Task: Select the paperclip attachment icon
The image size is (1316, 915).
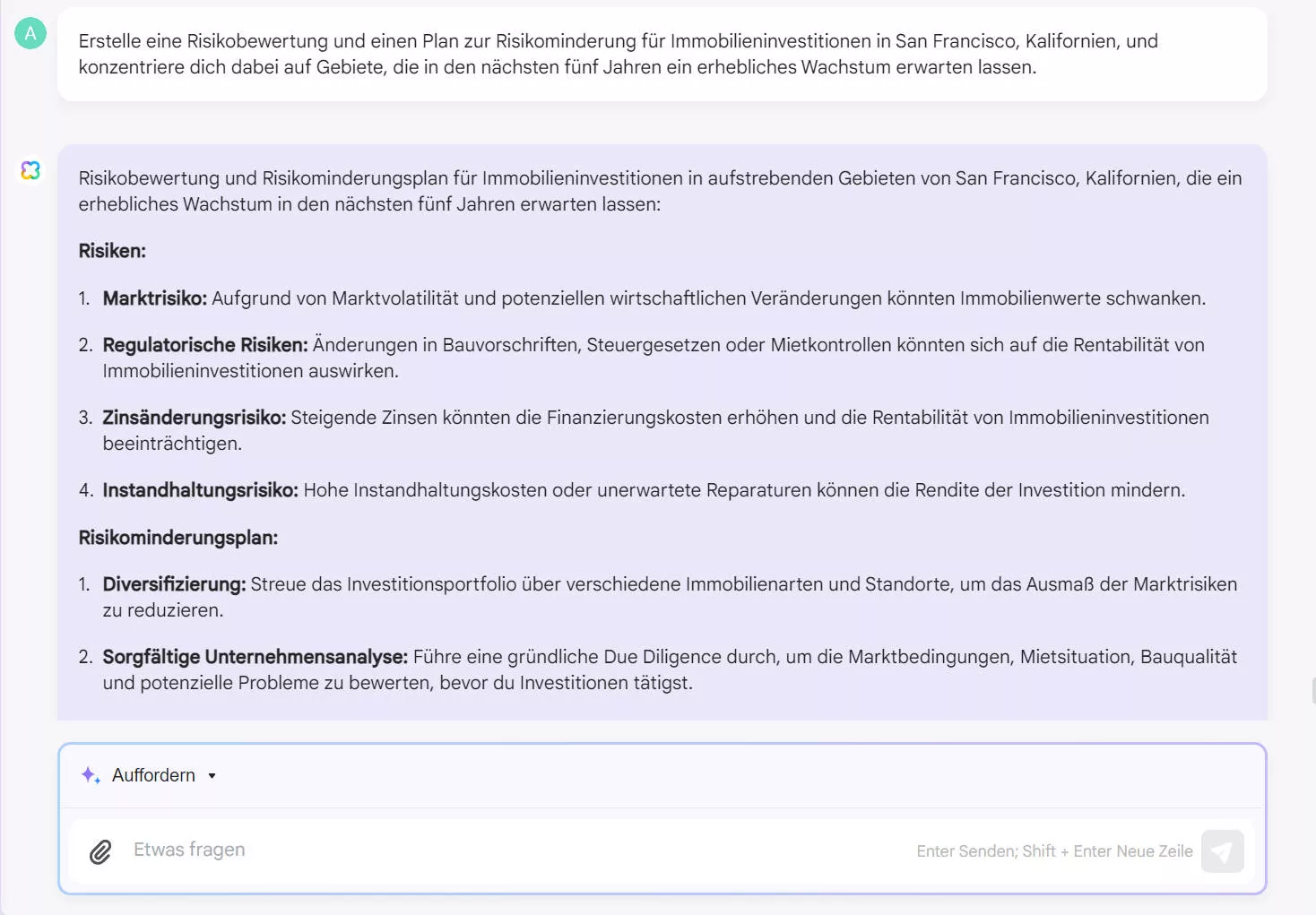Action: click(x=100, y=850)
